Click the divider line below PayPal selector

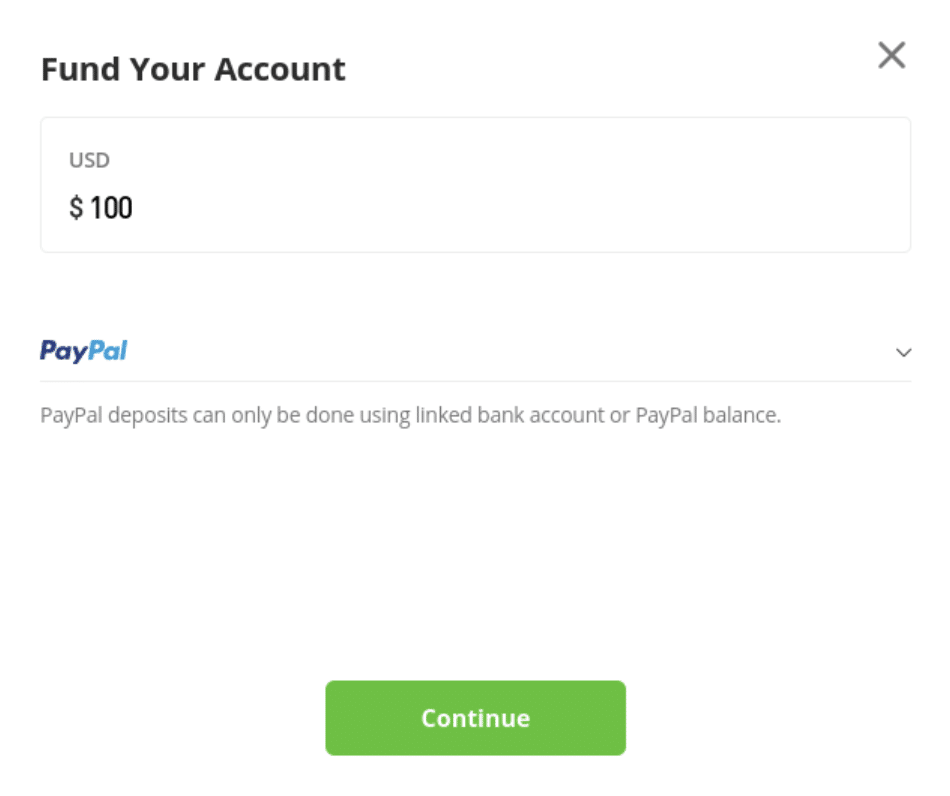point(476,381)
